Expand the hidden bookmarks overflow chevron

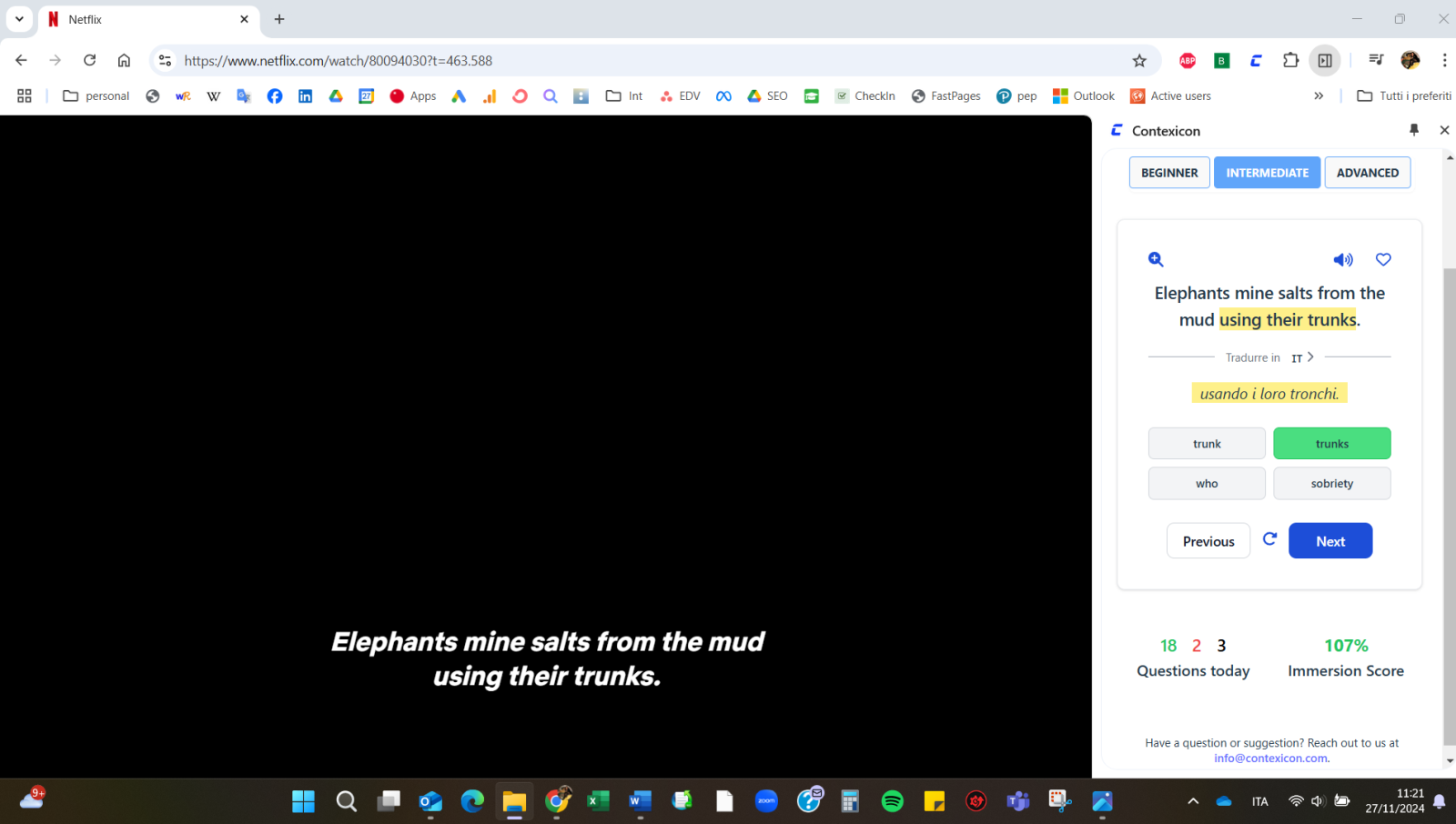(x=1319, y=95)
